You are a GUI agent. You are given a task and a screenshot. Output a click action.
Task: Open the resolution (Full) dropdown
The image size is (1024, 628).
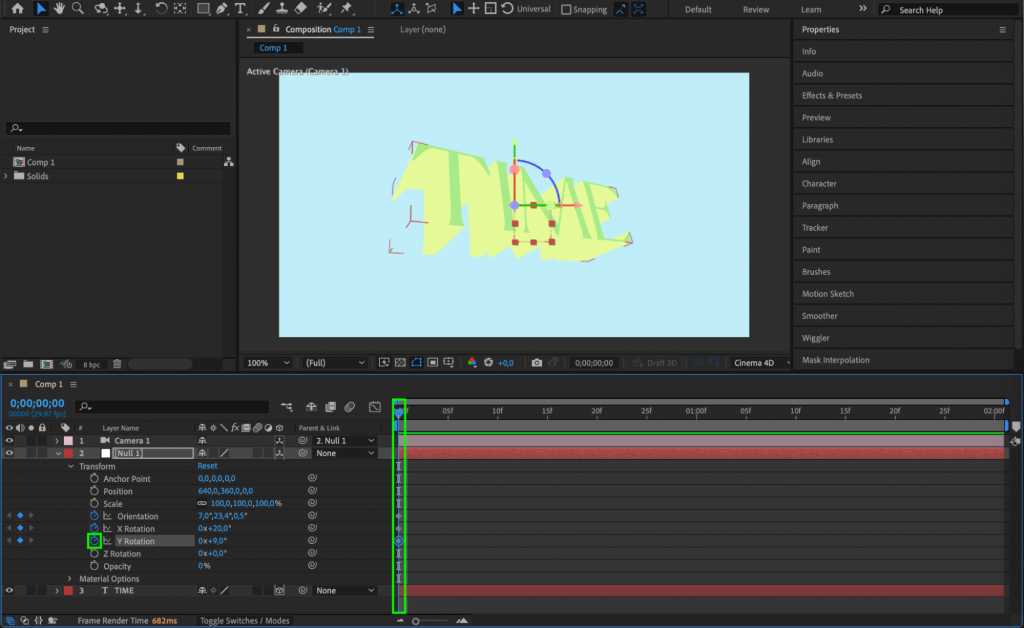point(335,362)
